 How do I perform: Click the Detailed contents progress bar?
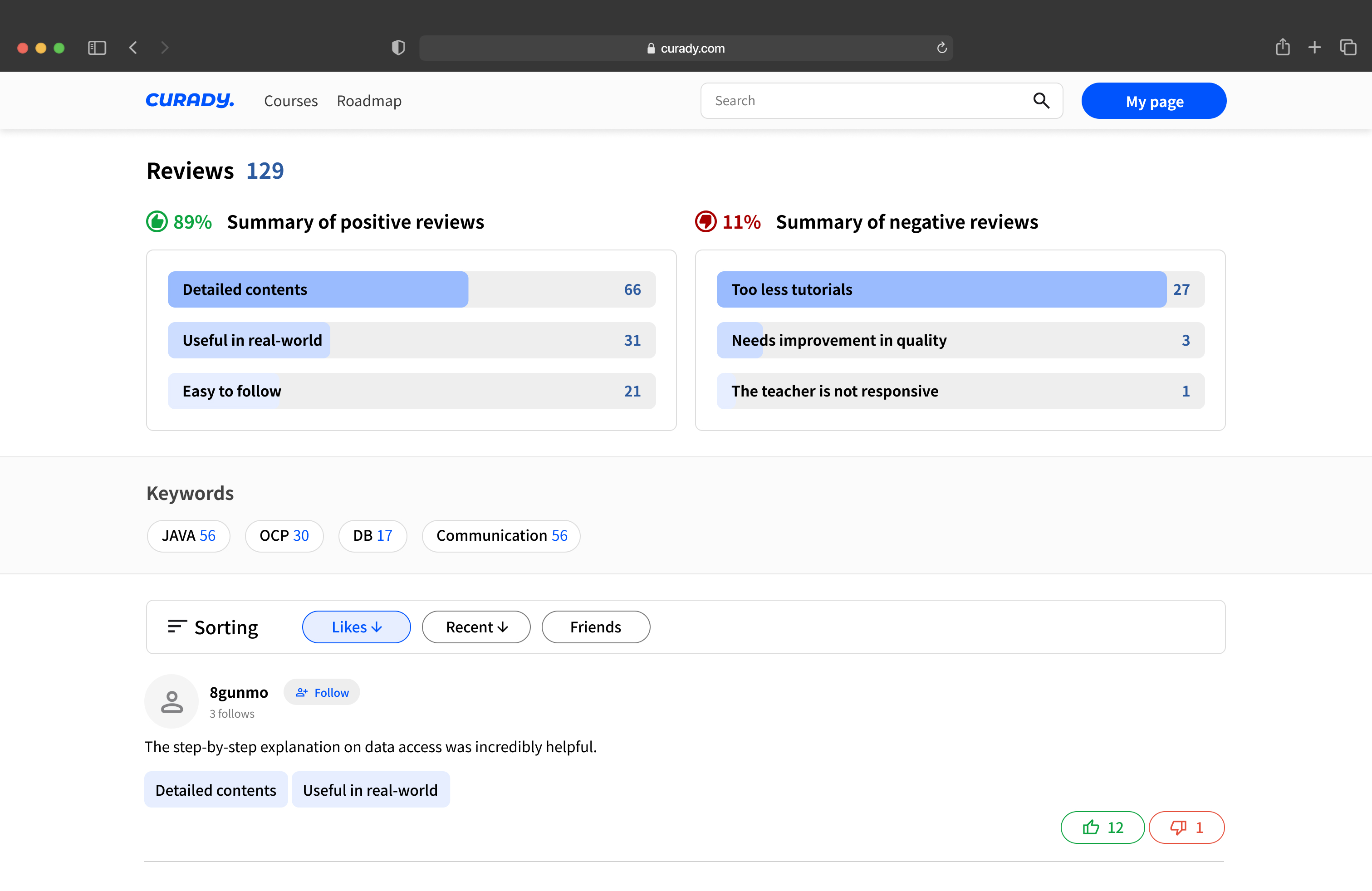(x=411, y=289)
